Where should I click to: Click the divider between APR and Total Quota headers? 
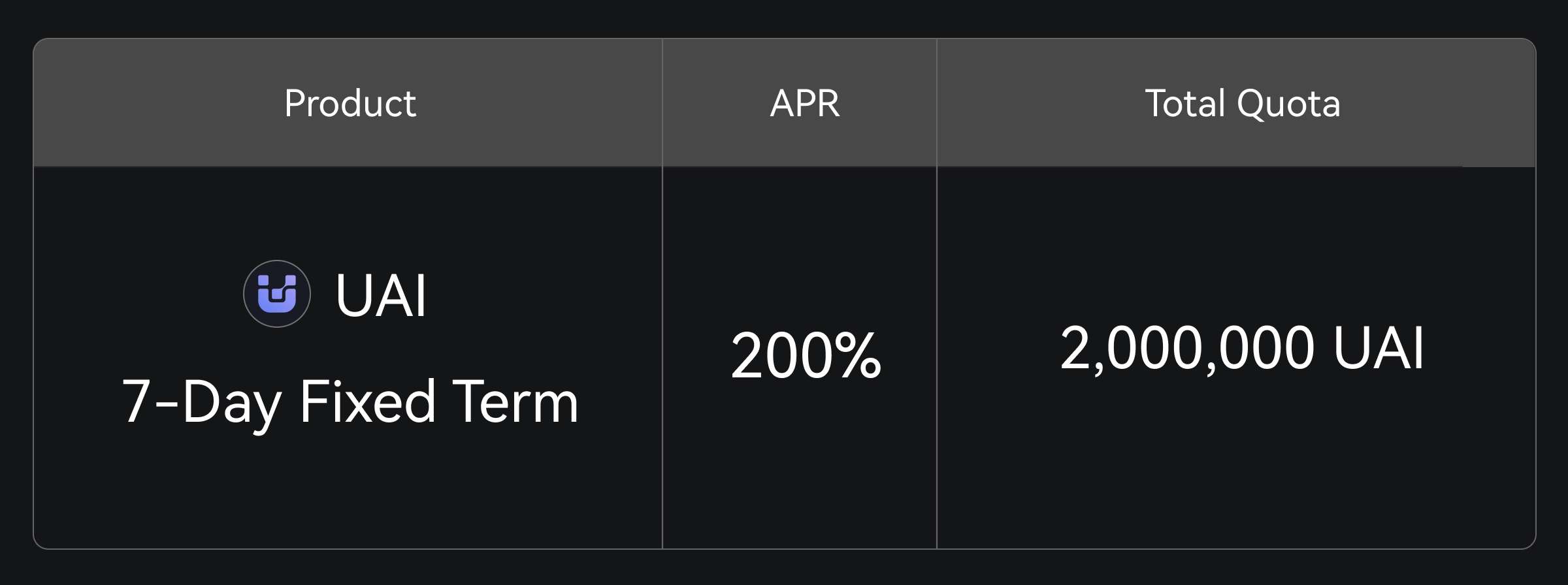(937, 103)
